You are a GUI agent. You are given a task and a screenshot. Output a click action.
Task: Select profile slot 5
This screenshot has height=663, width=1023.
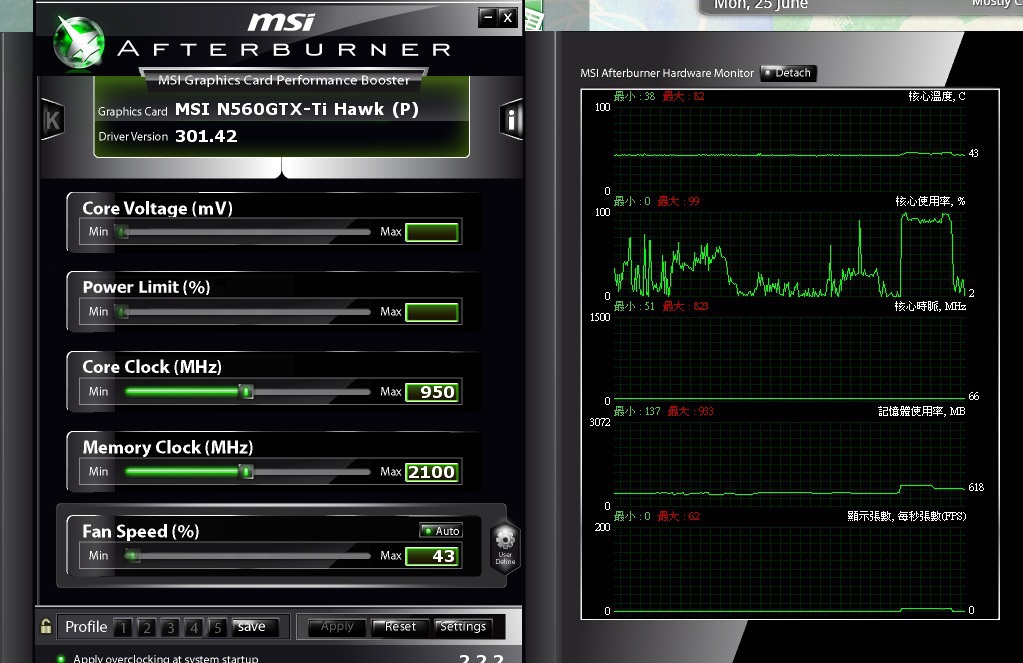click(217, 627)
